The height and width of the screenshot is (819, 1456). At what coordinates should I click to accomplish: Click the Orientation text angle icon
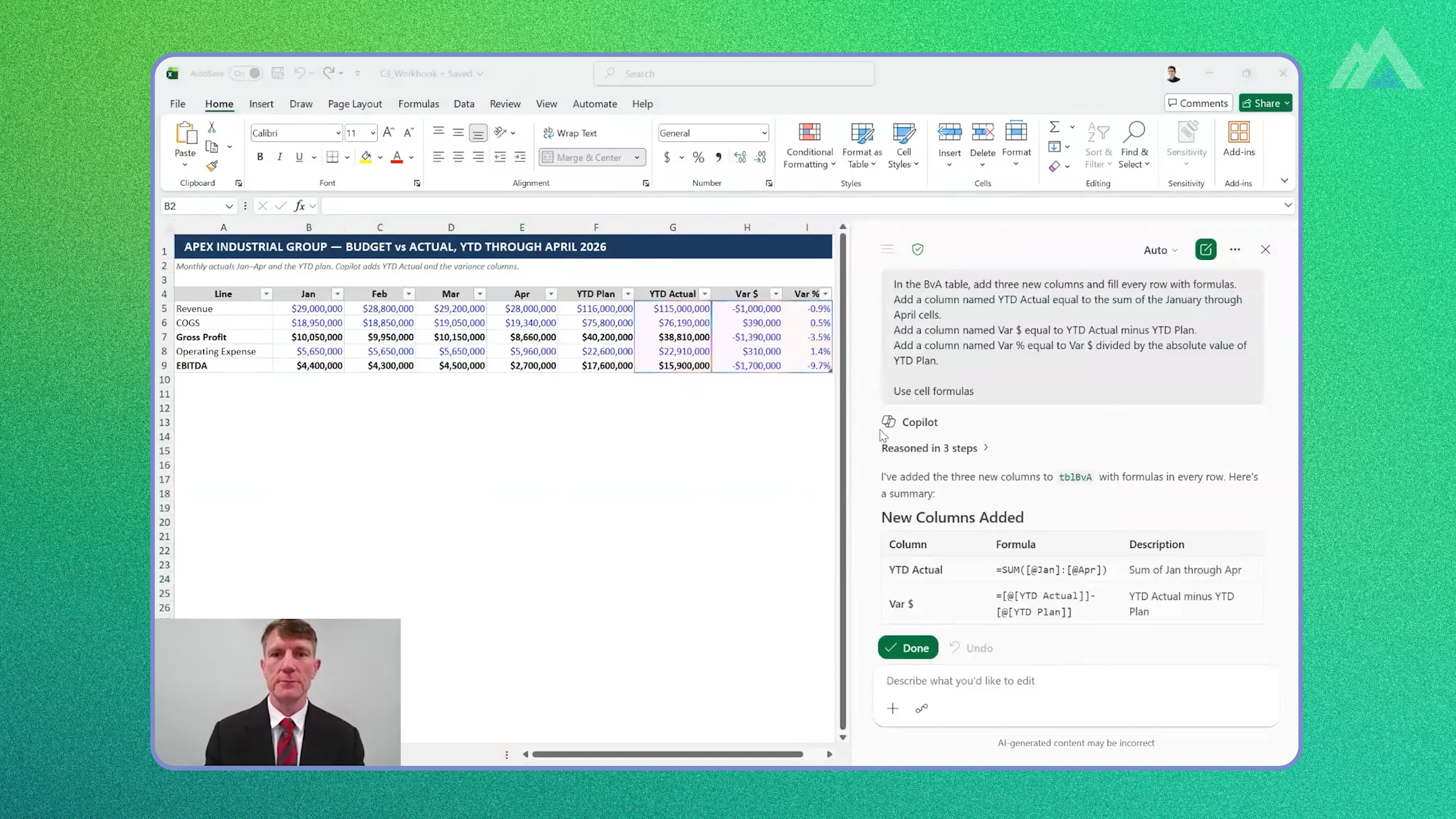500,132
